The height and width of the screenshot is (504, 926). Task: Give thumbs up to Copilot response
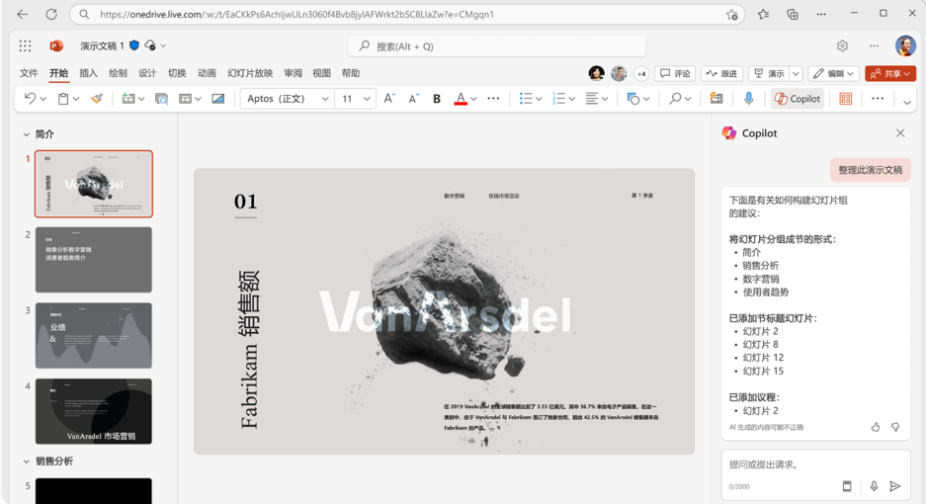(875, 427)
